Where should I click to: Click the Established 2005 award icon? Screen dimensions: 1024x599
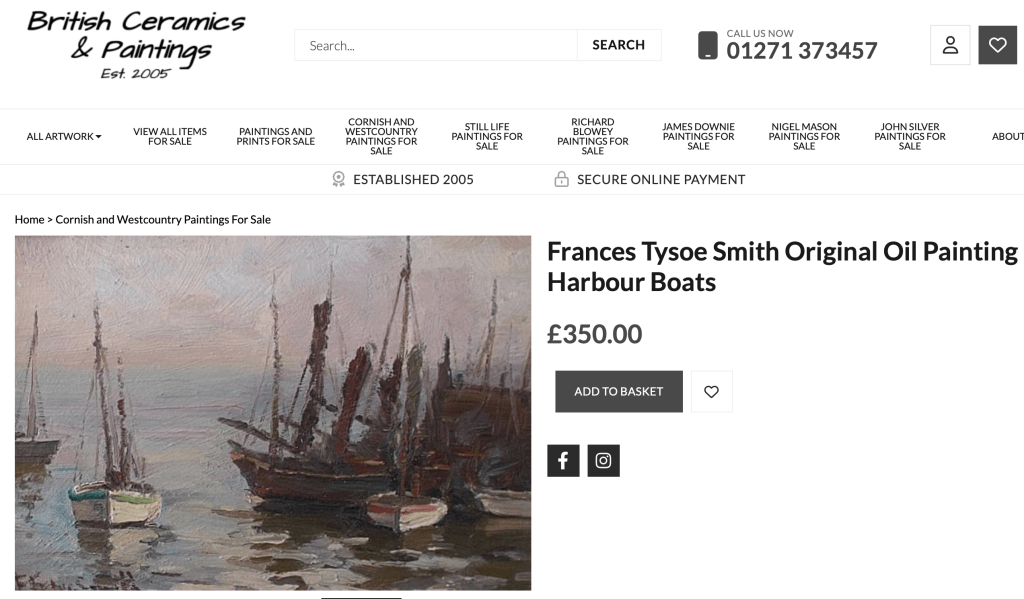point(338,179)
